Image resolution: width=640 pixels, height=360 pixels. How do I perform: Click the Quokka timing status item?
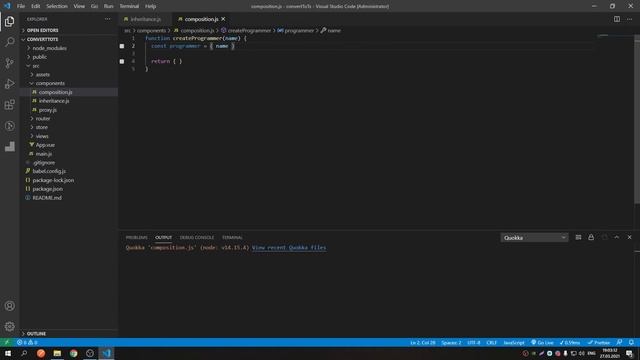coord(570,342)
